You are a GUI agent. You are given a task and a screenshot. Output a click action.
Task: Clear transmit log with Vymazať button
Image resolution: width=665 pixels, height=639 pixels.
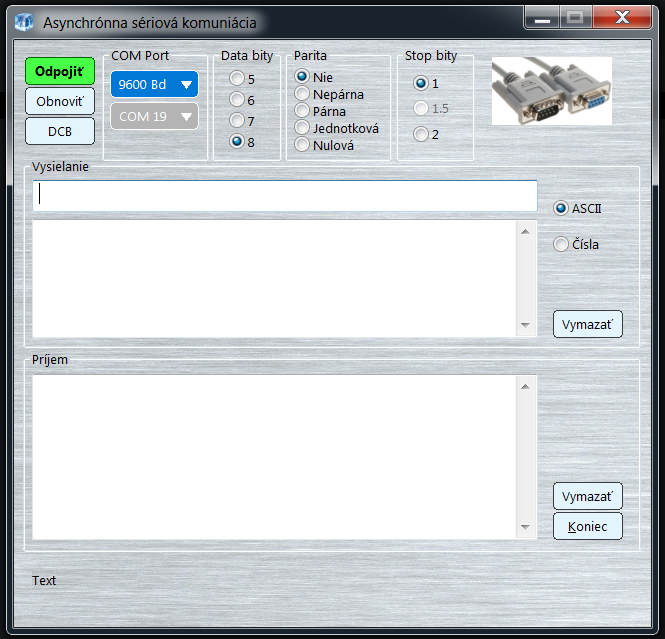click(587, 325)
